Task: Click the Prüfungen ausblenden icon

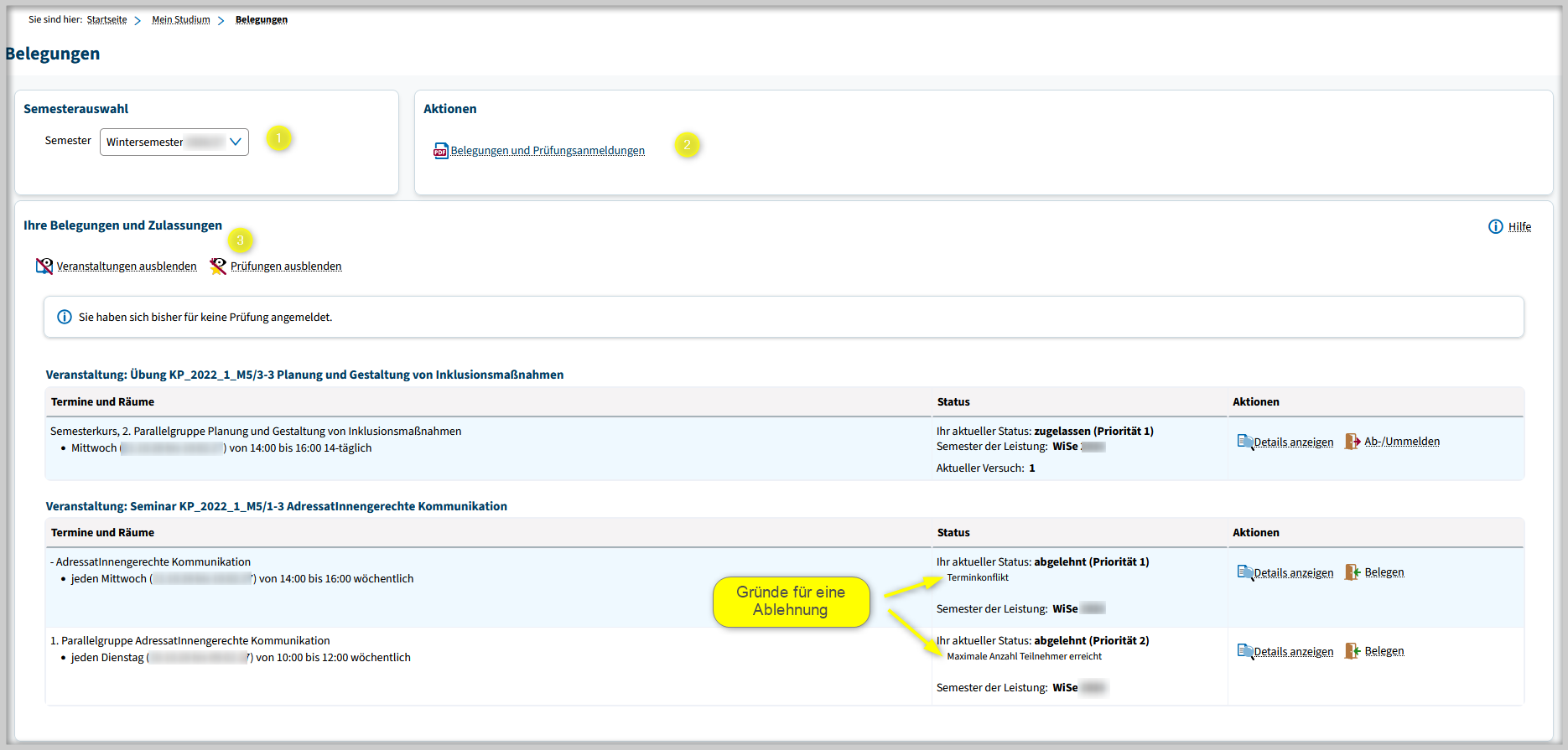Action: pyautogui.click(x=218, y=266)
